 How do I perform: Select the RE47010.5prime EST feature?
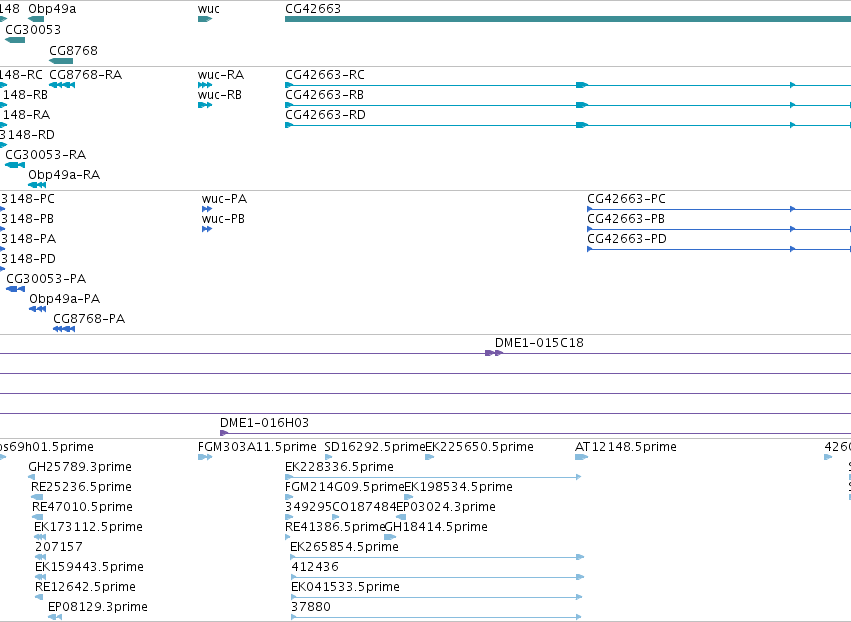click(x=37, y=517)
